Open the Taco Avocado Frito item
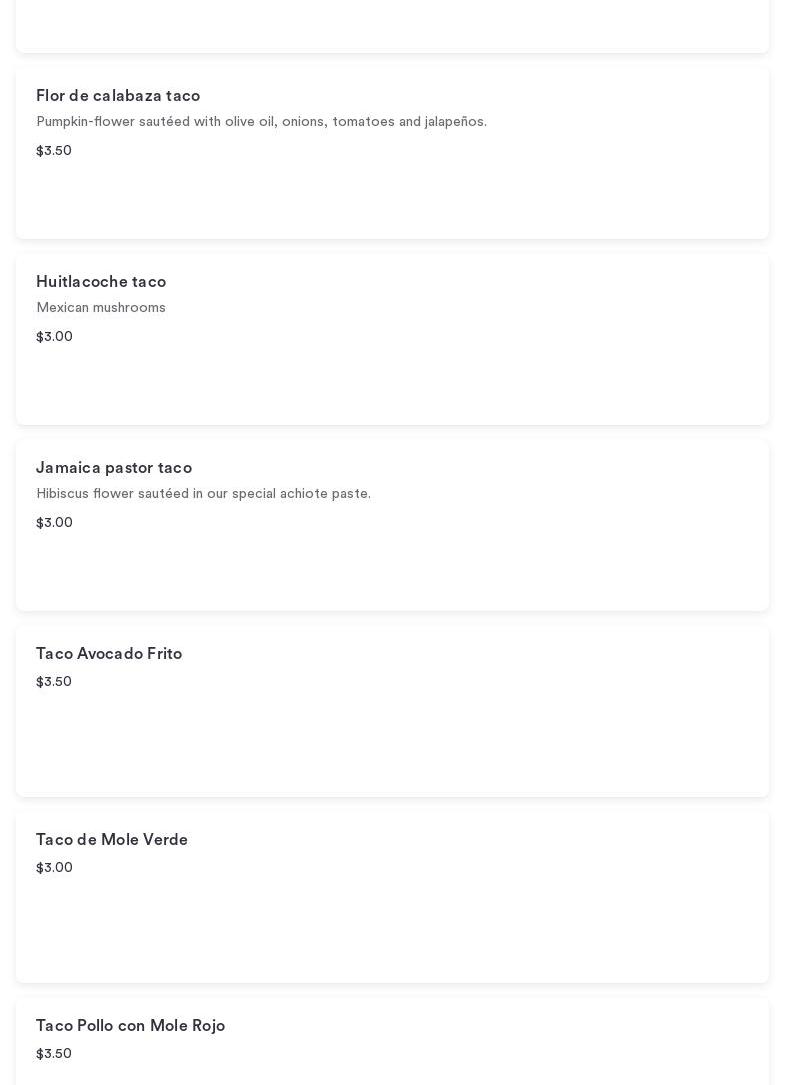This screenshot has height=1085, width=785. (109, 654)
